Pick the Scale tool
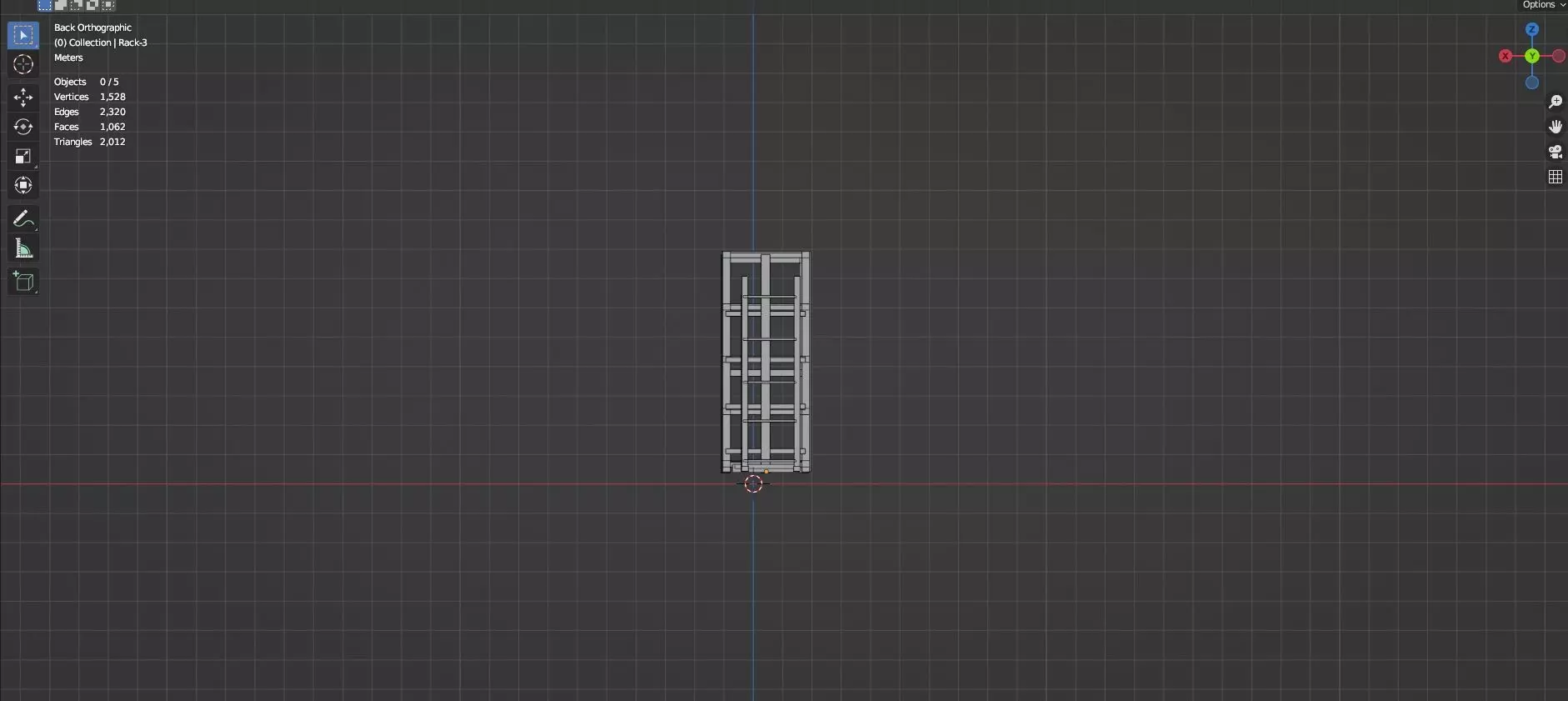The image size is (1568, 701). point(23,156)
